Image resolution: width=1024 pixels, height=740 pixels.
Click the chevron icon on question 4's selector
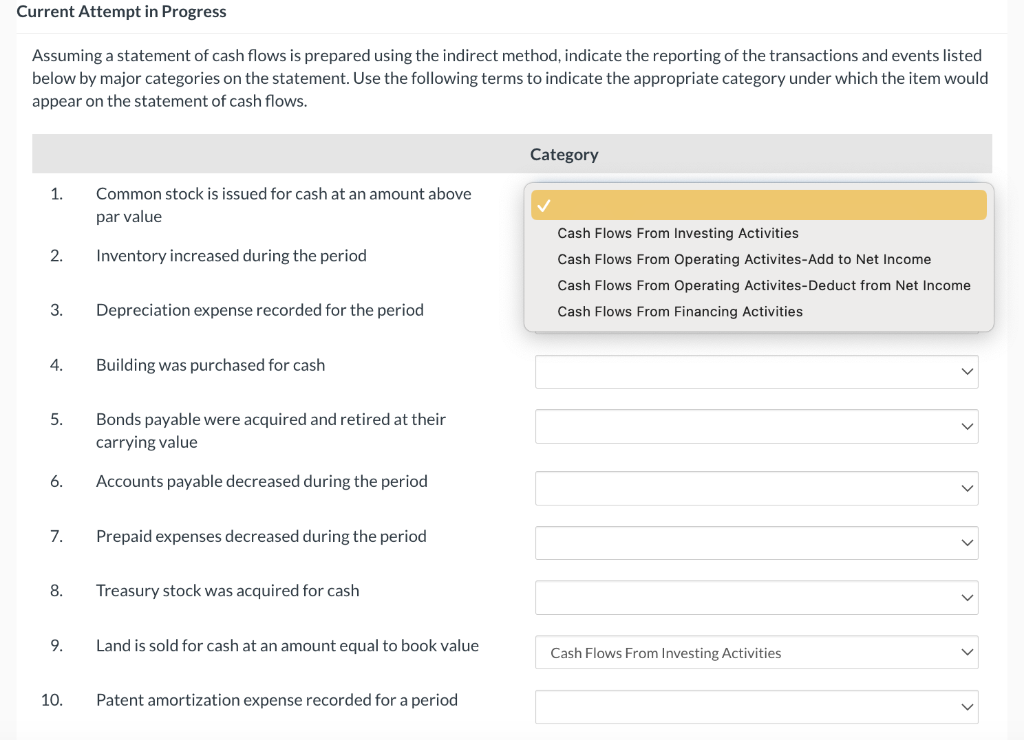click(967, 371)
